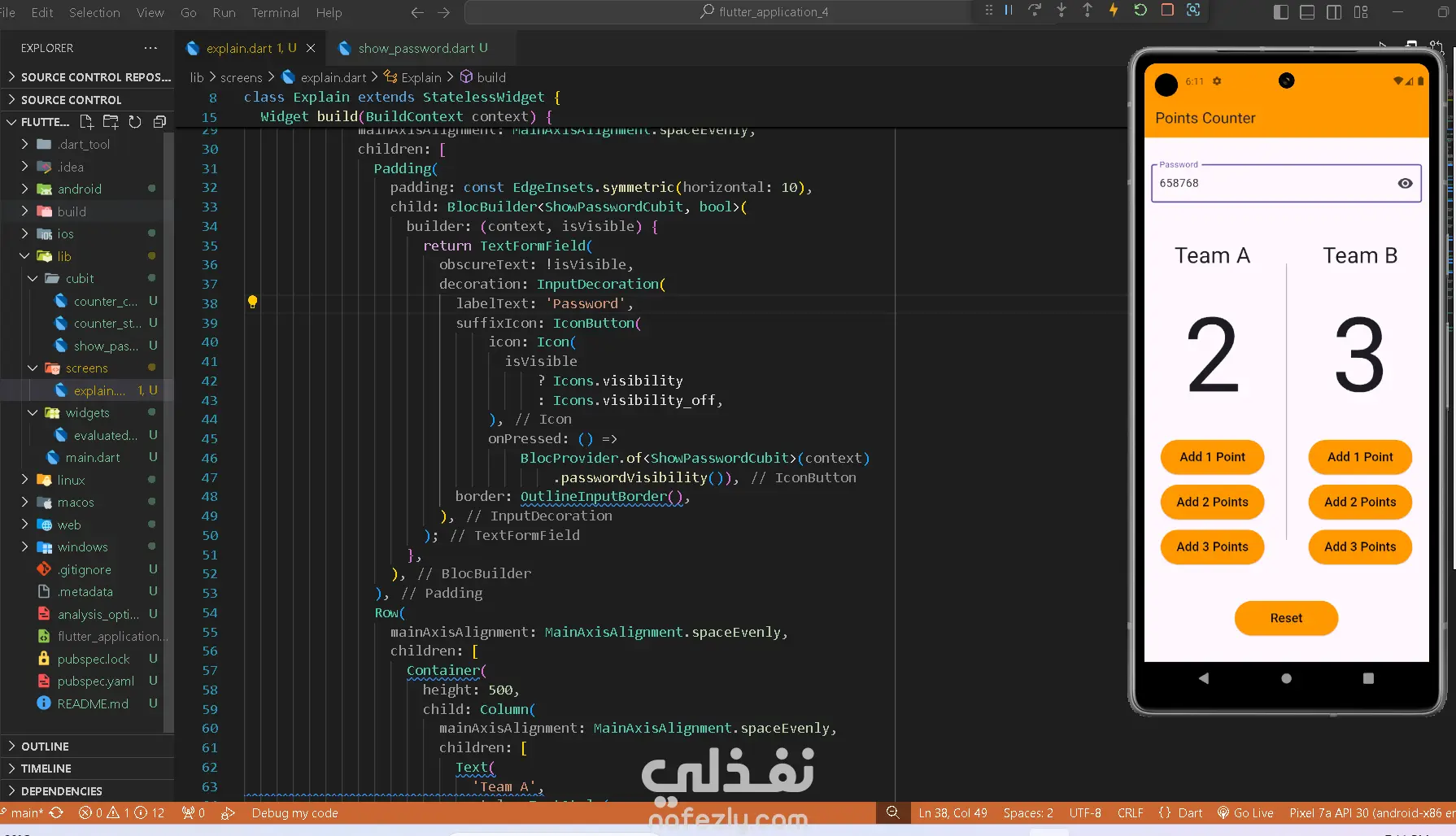Open the Selection menu
Screen dimensions: 1456x836
coord(94,12)
